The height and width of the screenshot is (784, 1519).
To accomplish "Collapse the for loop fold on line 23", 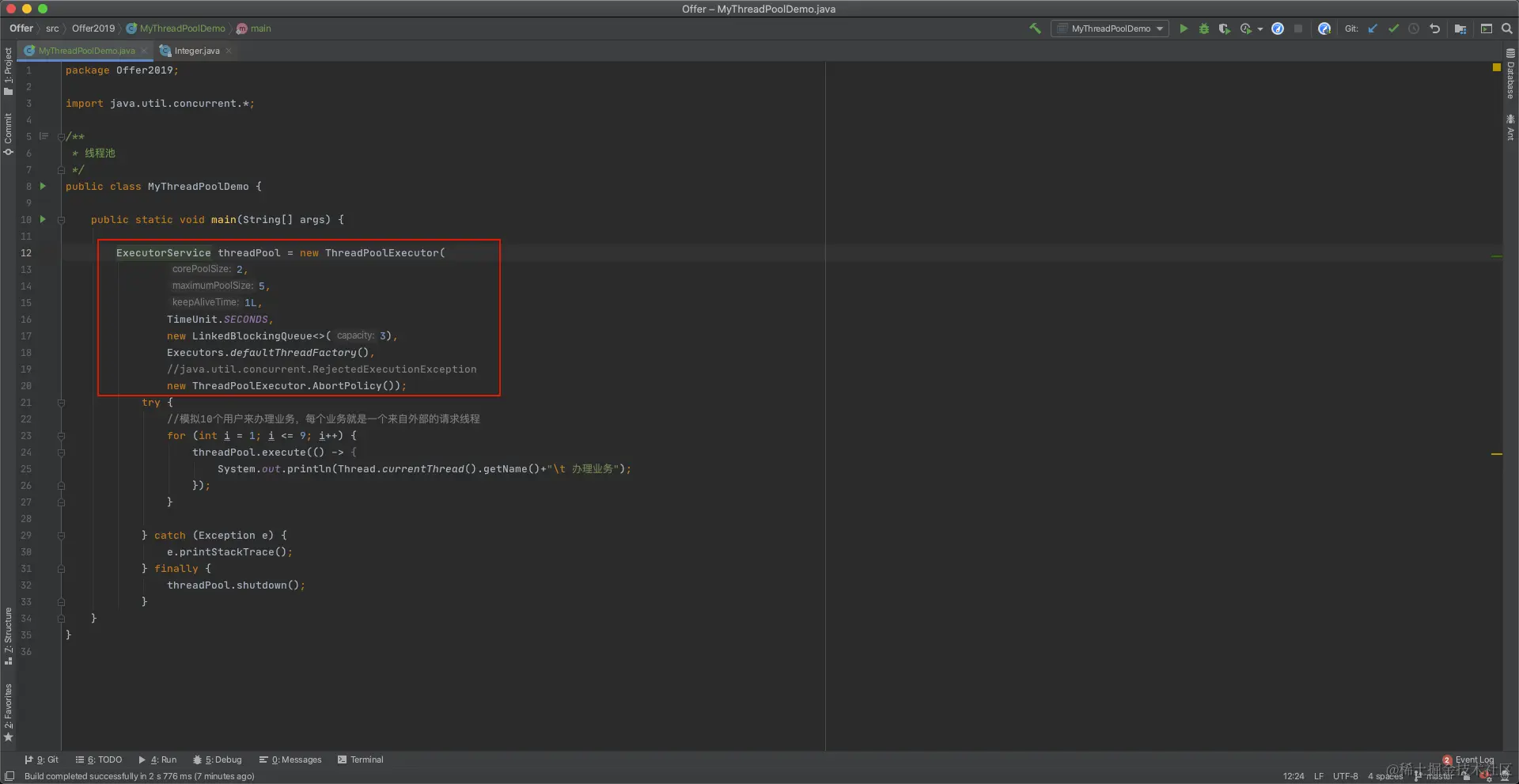I will [x=61, y=436].
